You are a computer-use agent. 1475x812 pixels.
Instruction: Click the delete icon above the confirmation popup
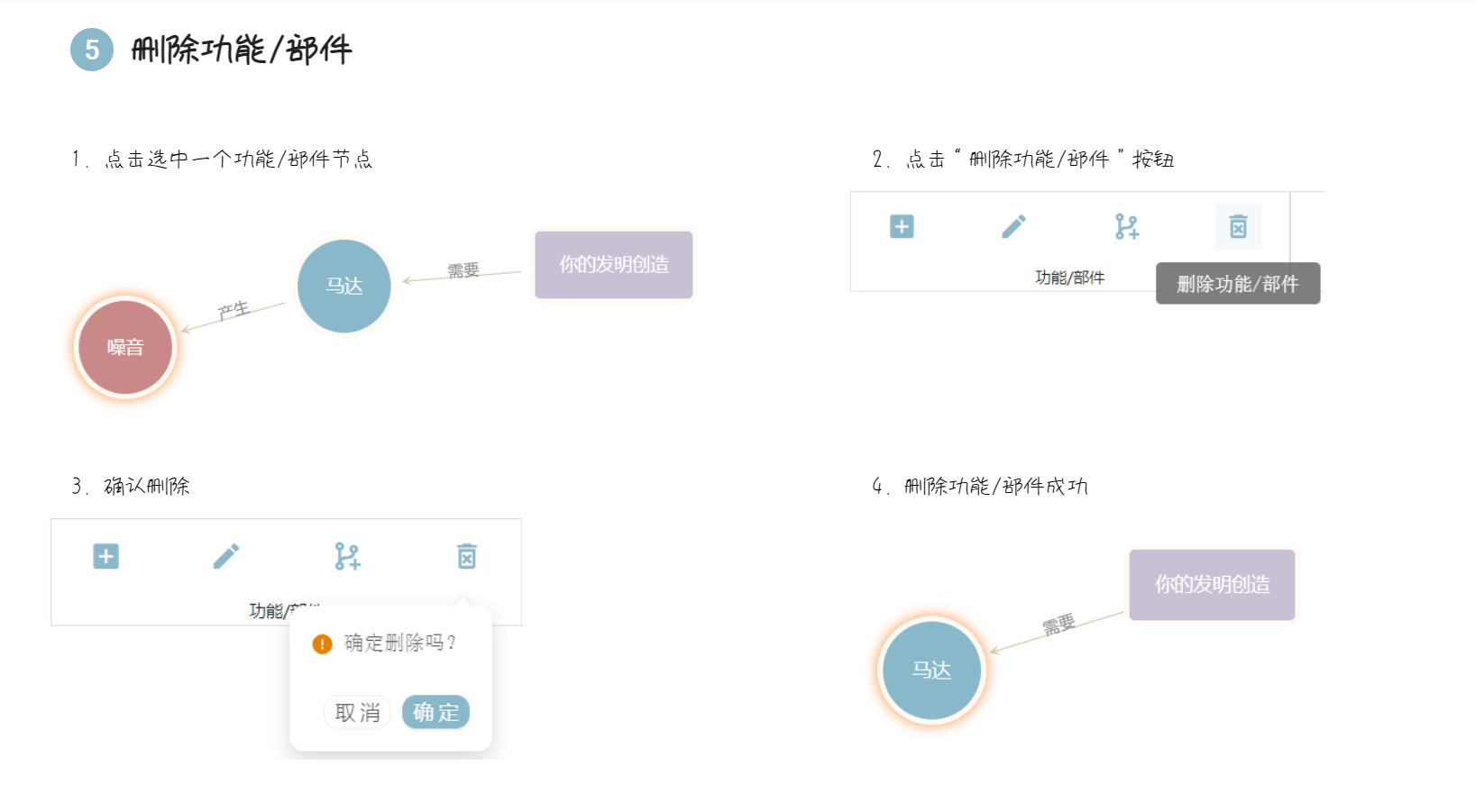(x=467, y=557)
